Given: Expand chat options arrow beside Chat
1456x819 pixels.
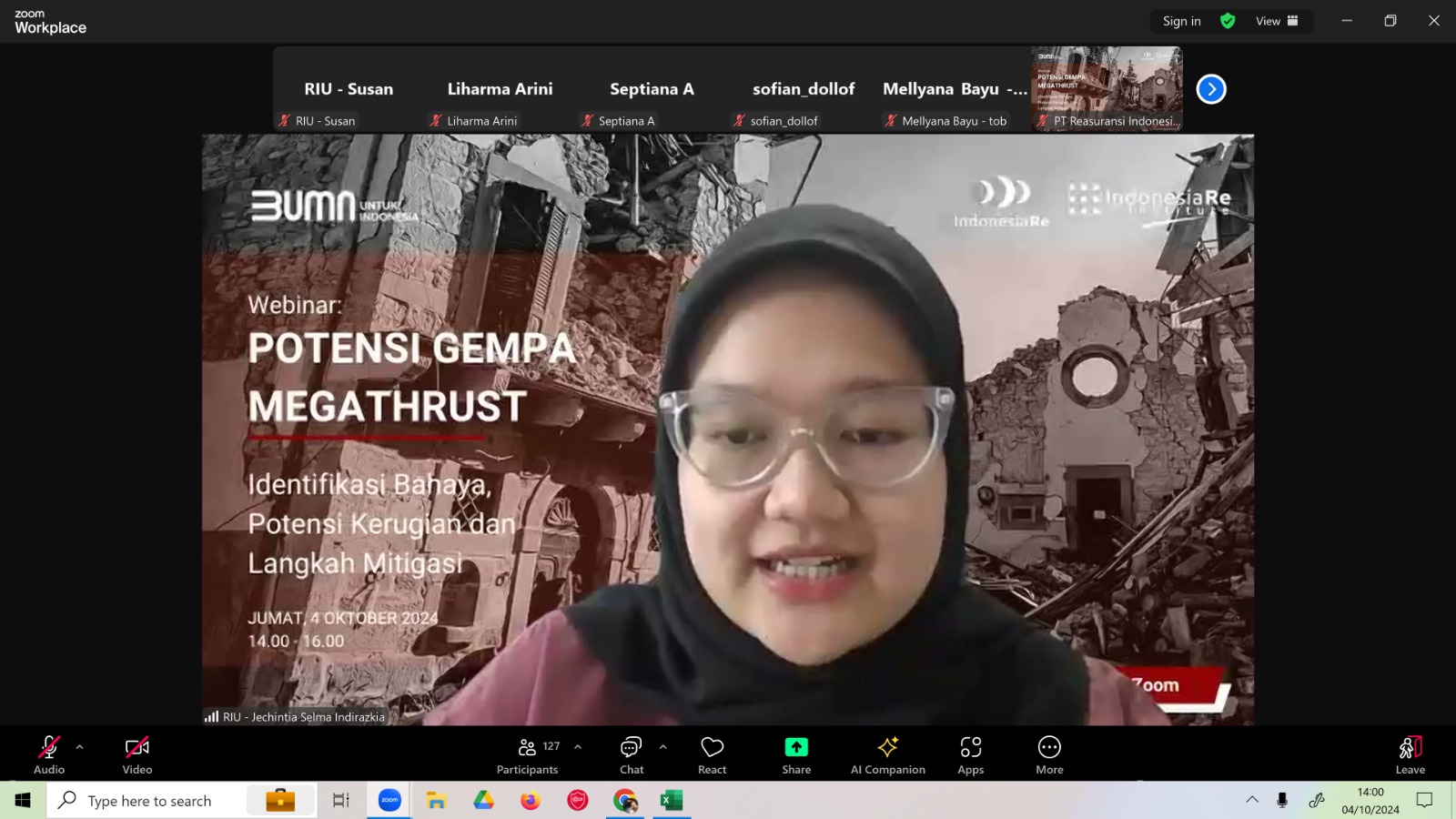Looking at the screenshot, I should click(x=662, y=747).
